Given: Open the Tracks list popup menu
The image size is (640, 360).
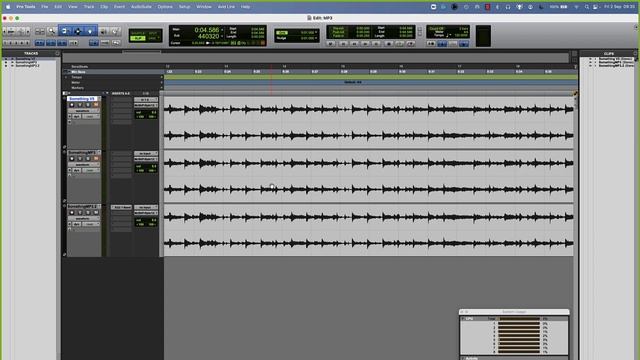Looking at the screenshot, I should coord(57,53).
